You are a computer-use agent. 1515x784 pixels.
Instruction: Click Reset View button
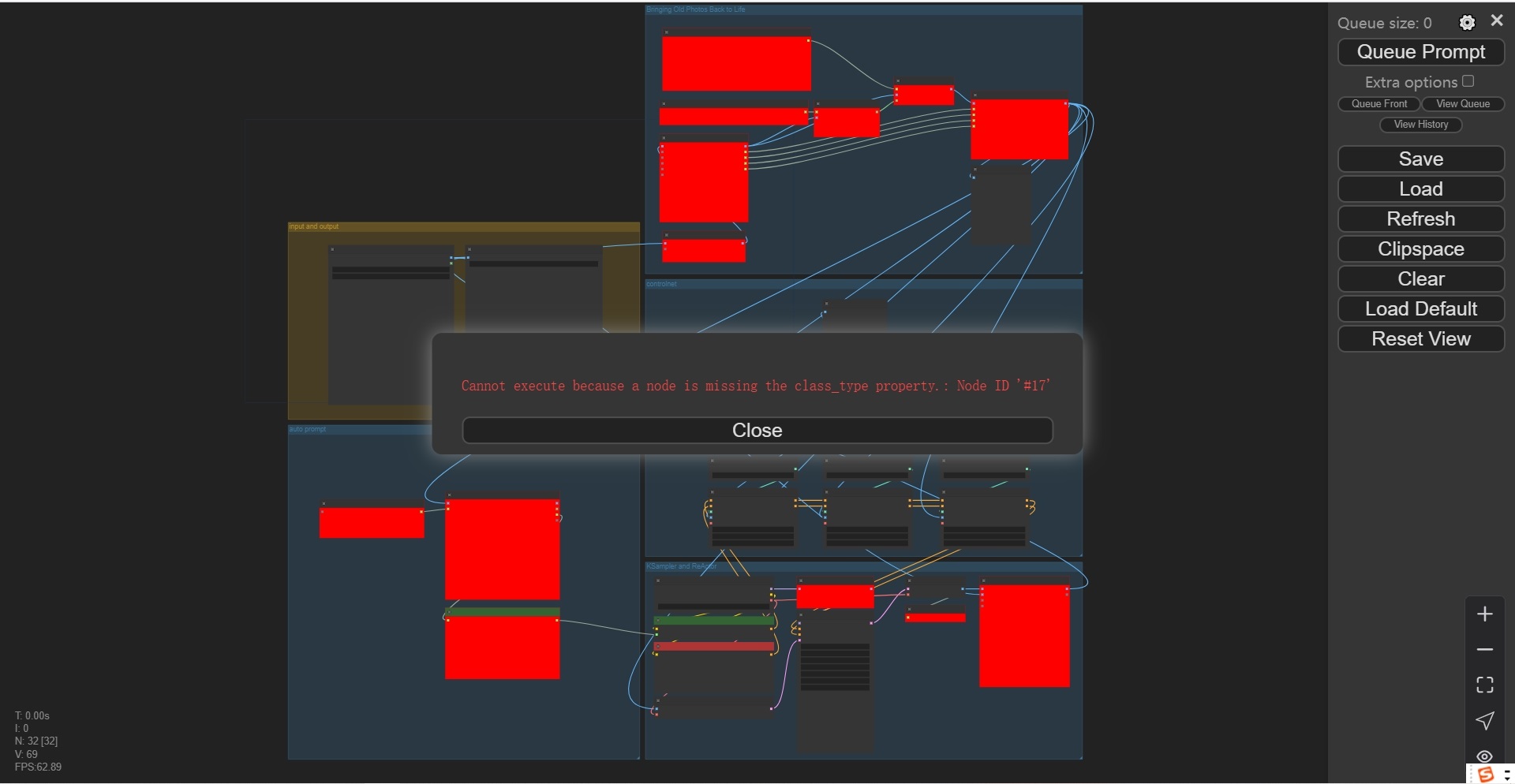point(1421,339)
